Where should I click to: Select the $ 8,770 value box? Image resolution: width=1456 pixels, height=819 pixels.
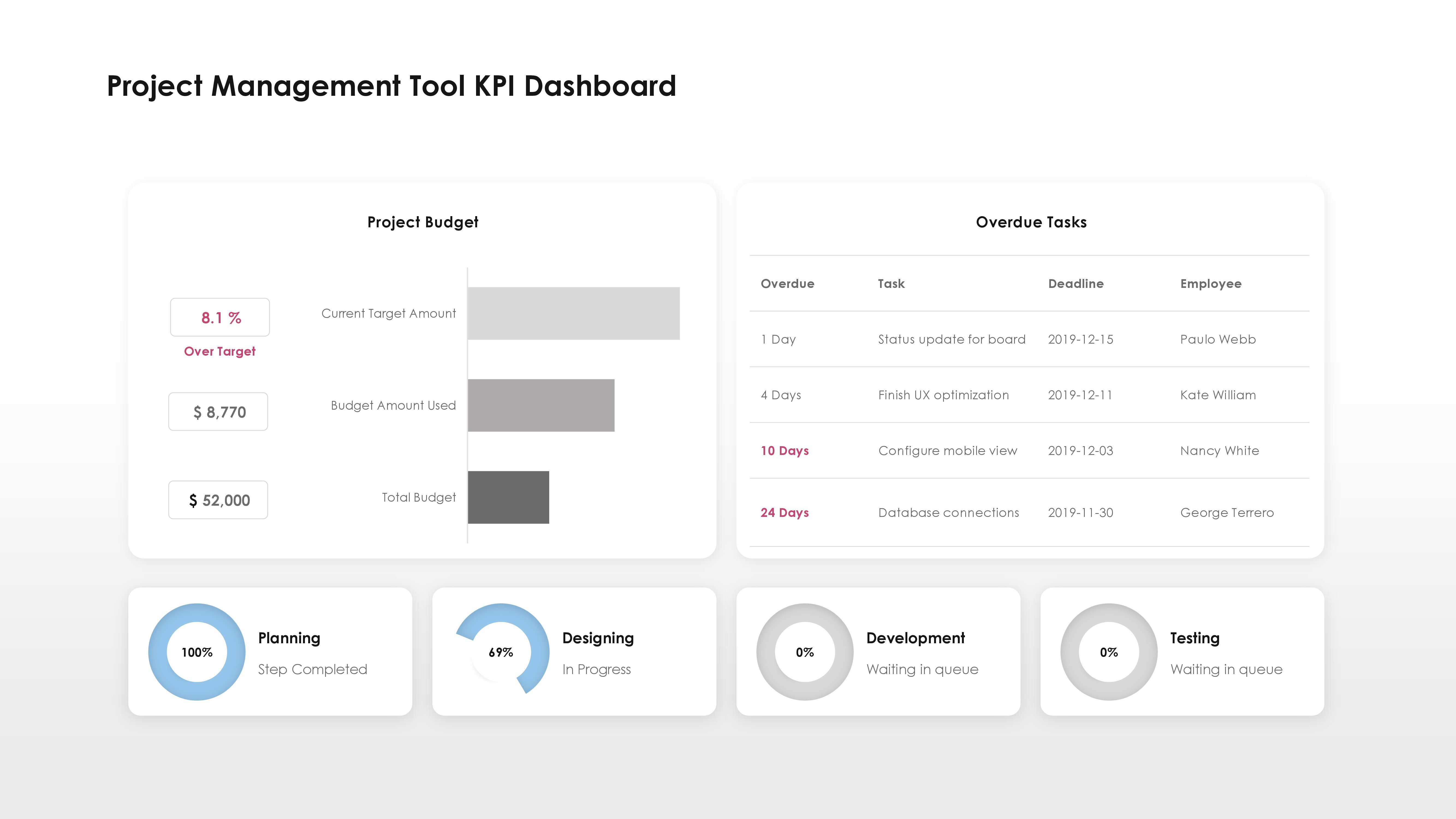(218, 412)
